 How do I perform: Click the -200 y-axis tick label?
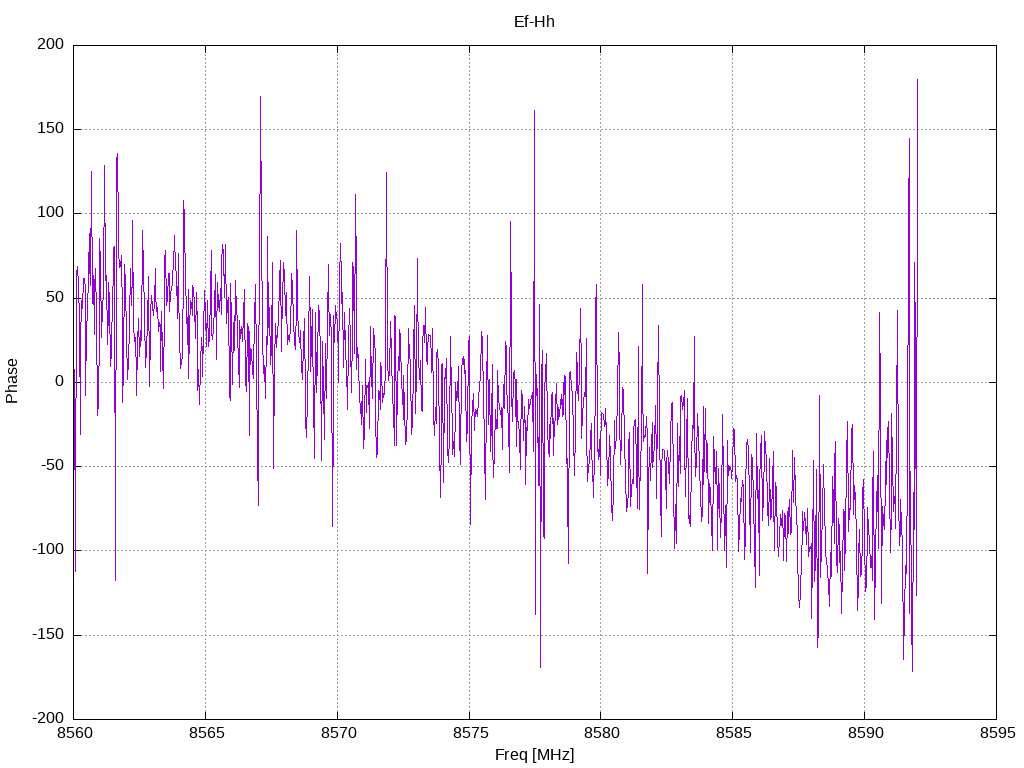[x=48, y=718]
